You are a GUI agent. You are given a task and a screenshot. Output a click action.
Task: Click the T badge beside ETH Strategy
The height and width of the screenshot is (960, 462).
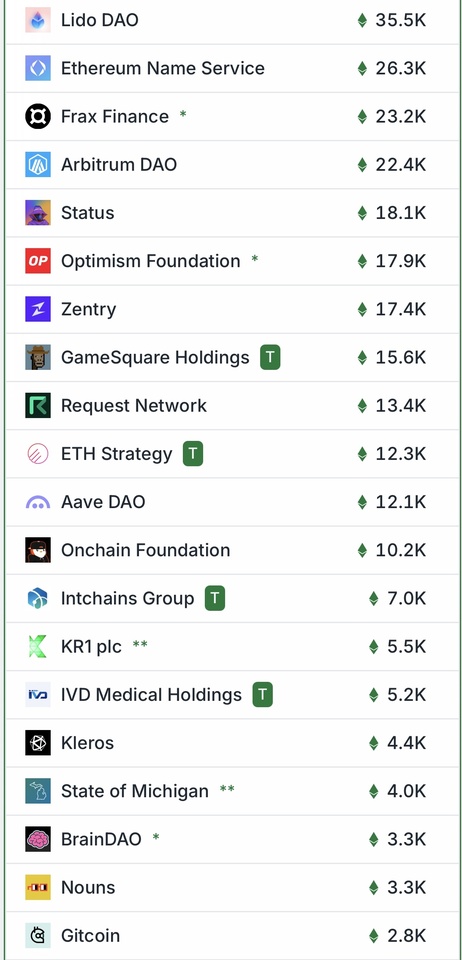tap(193, 454)
